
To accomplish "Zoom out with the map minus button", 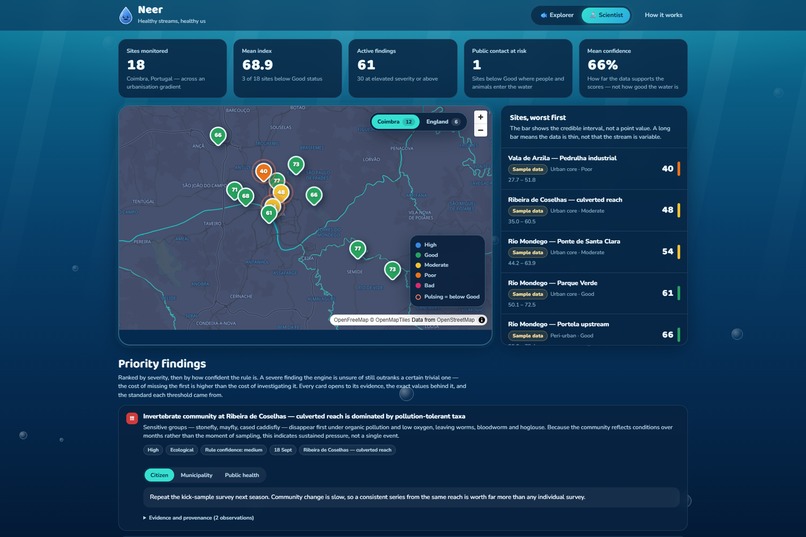I will coord(480,130).
